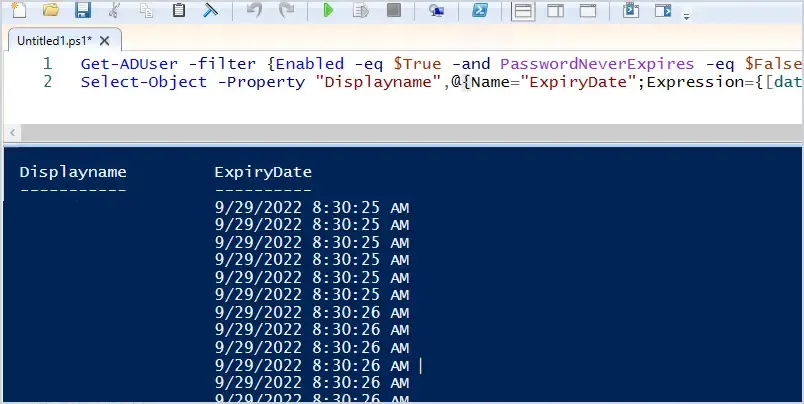
Task: Undo the last edit
Action: tap(254, 11)
